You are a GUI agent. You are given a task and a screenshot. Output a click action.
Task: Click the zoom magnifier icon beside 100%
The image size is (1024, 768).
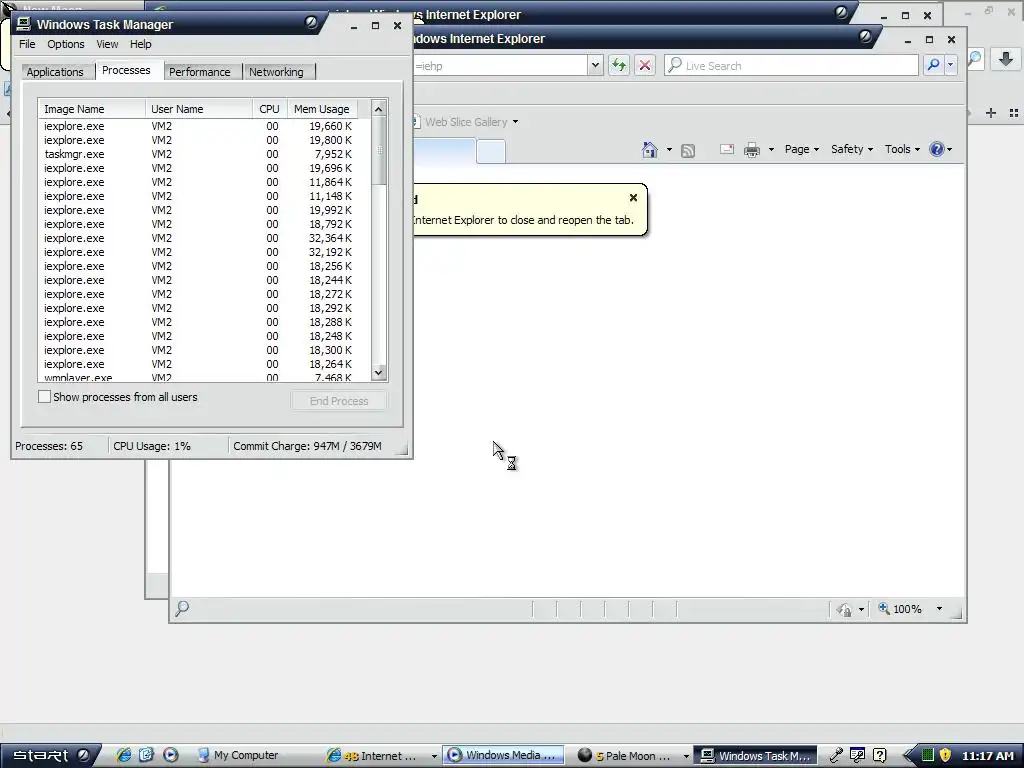pyautogui.click(x=884, y=609)
